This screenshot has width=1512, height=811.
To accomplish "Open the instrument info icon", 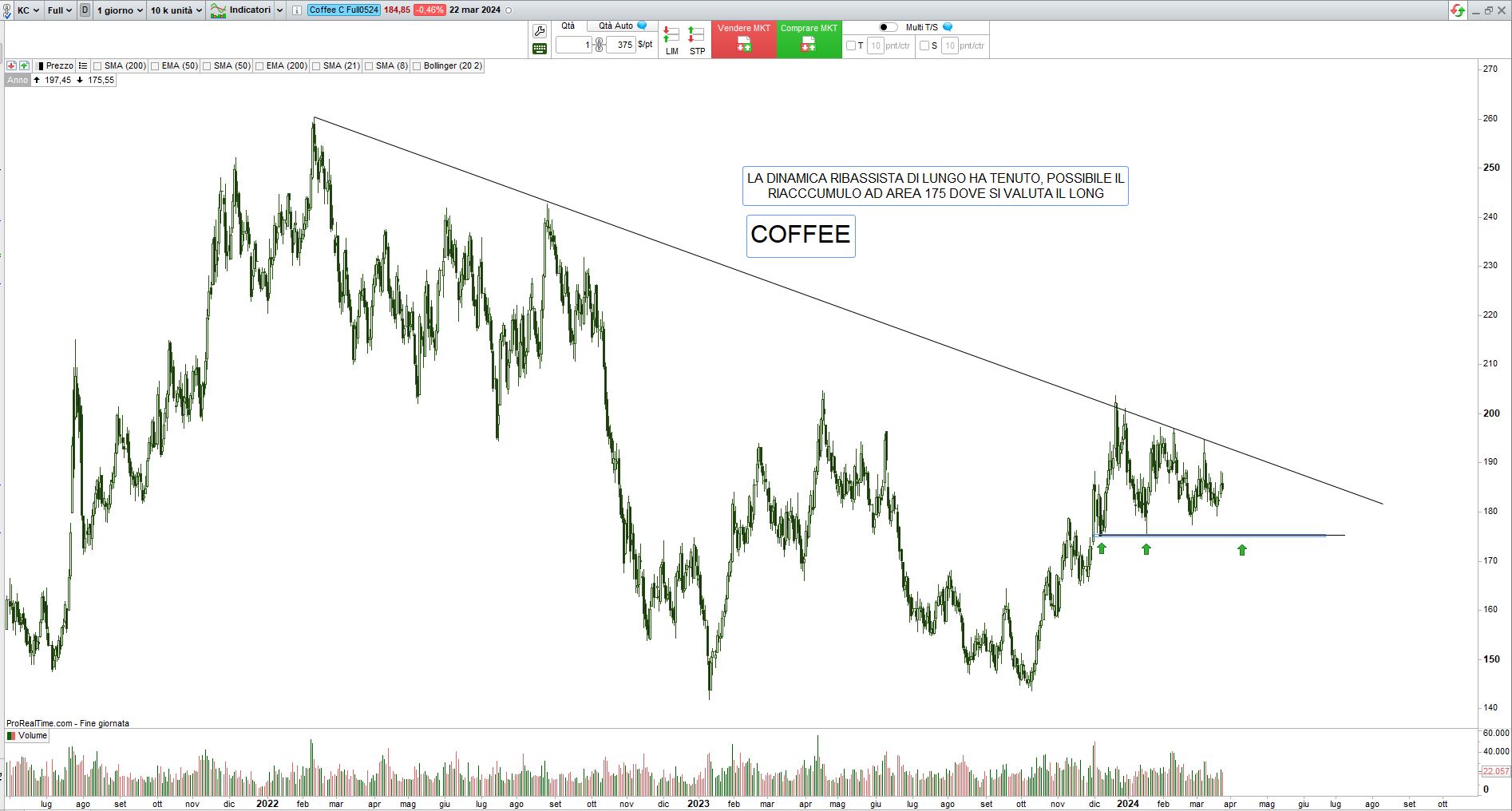I will click(297, 10).
